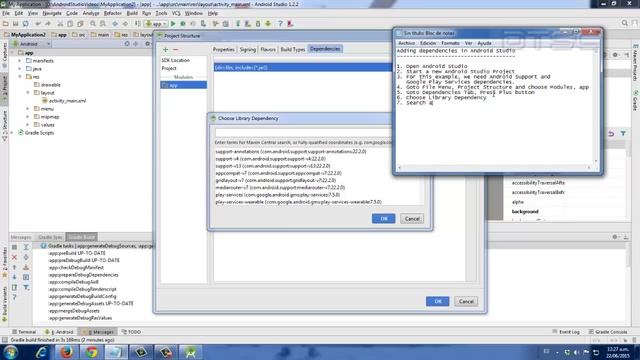Expand the values folder
This screenshot has width=640, height=360.
(28, 124)
